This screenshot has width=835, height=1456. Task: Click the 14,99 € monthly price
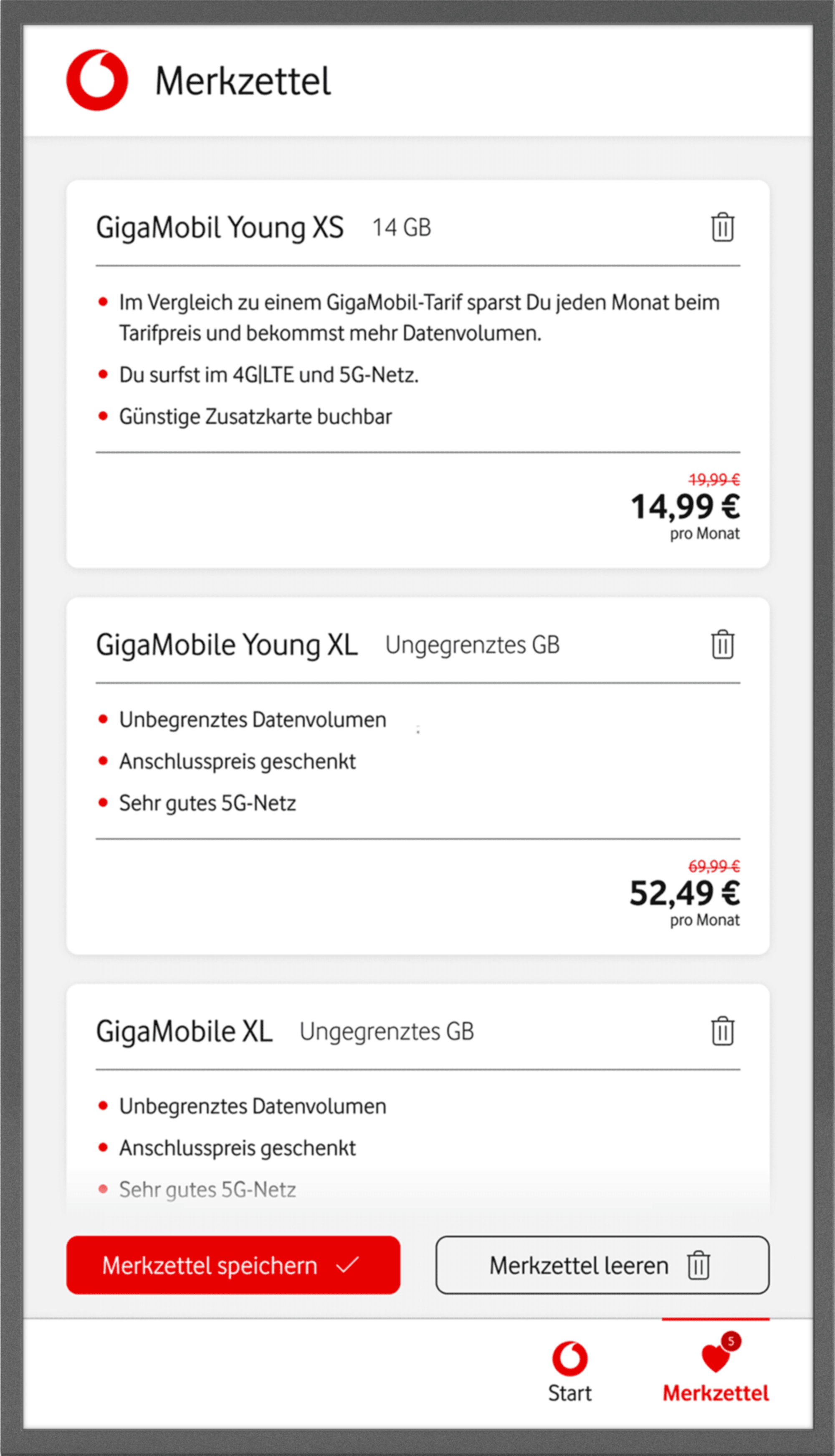pos(685,507)
